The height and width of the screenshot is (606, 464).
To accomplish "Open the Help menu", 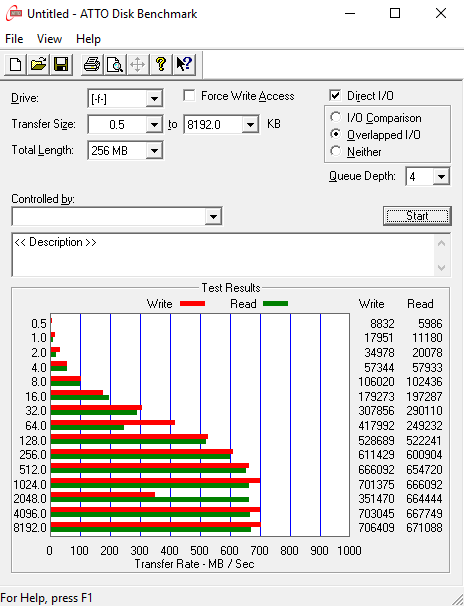I will point(88,39).
